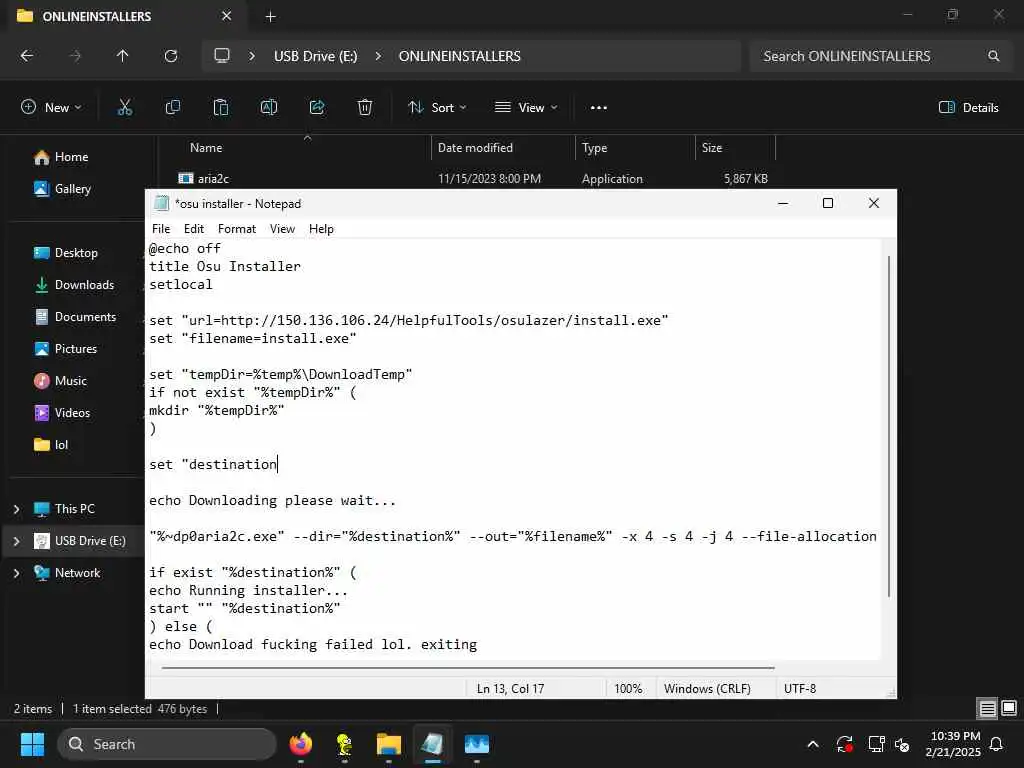Open Notepad File menu

[x=161, y=229]
